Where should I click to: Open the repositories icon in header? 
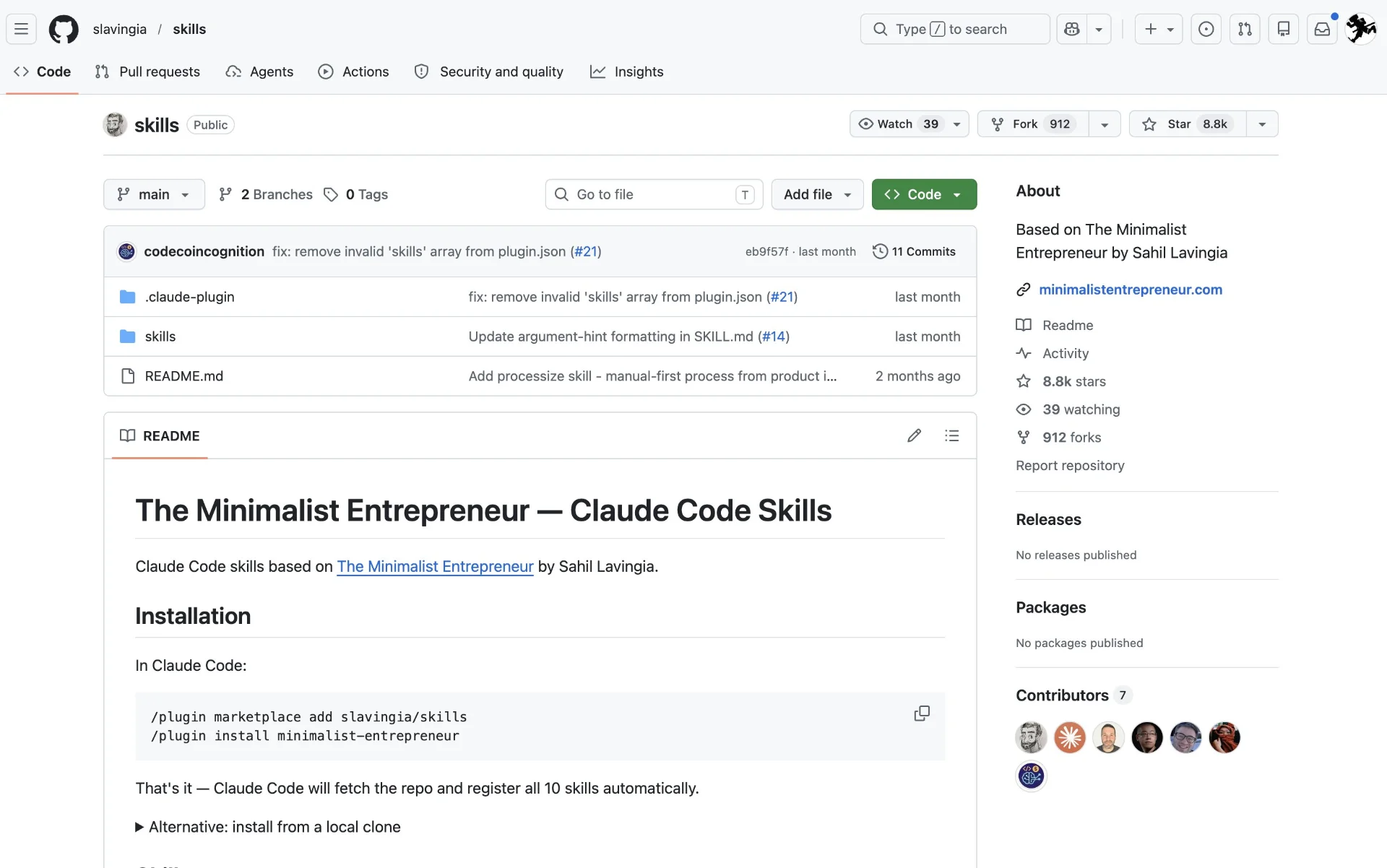(x=1284, y=29)
